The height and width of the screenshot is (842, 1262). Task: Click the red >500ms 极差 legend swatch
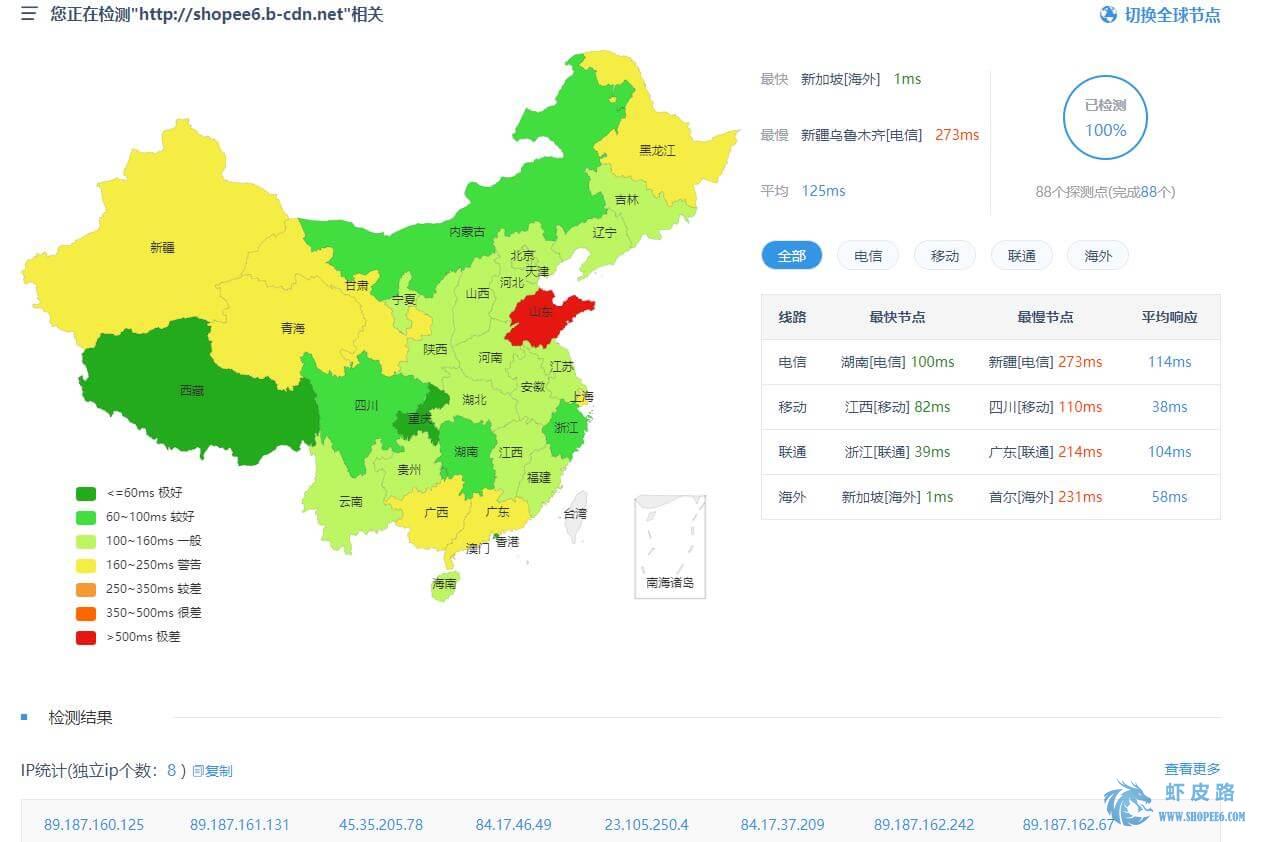(x=86, y=637)
